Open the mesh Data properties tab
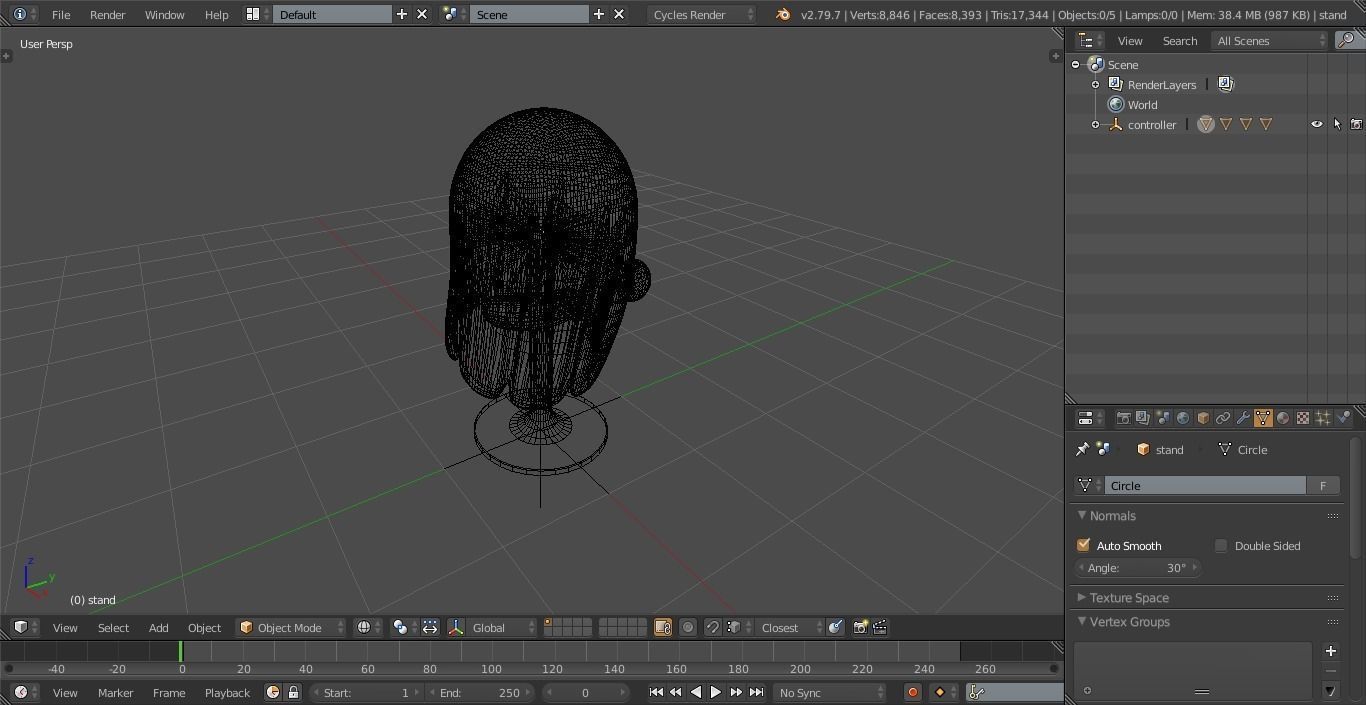1366x705 pixels. [1263, 418]
